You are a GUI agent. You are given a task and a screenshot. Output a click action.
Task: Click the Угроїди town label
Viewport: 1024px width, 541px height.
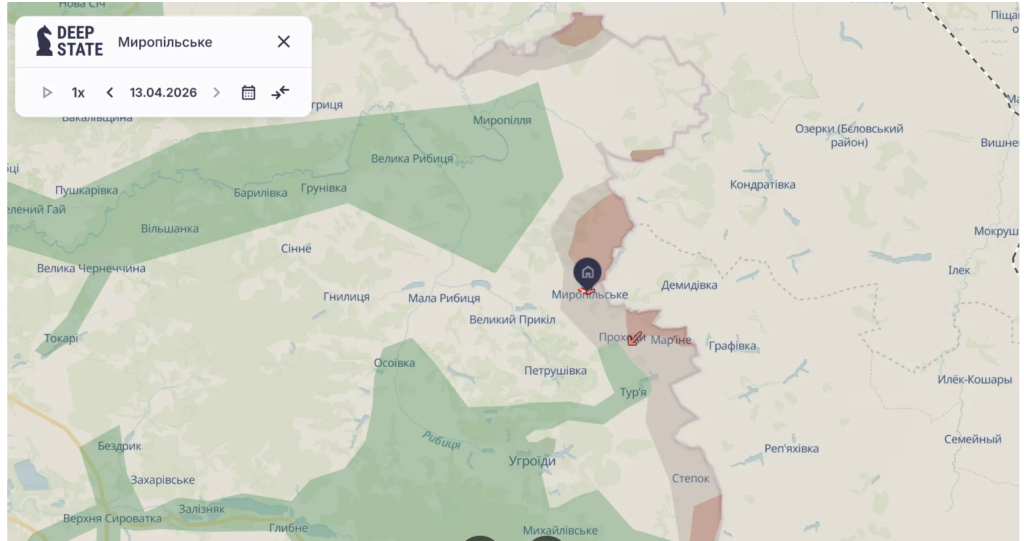tap(532, 461)
